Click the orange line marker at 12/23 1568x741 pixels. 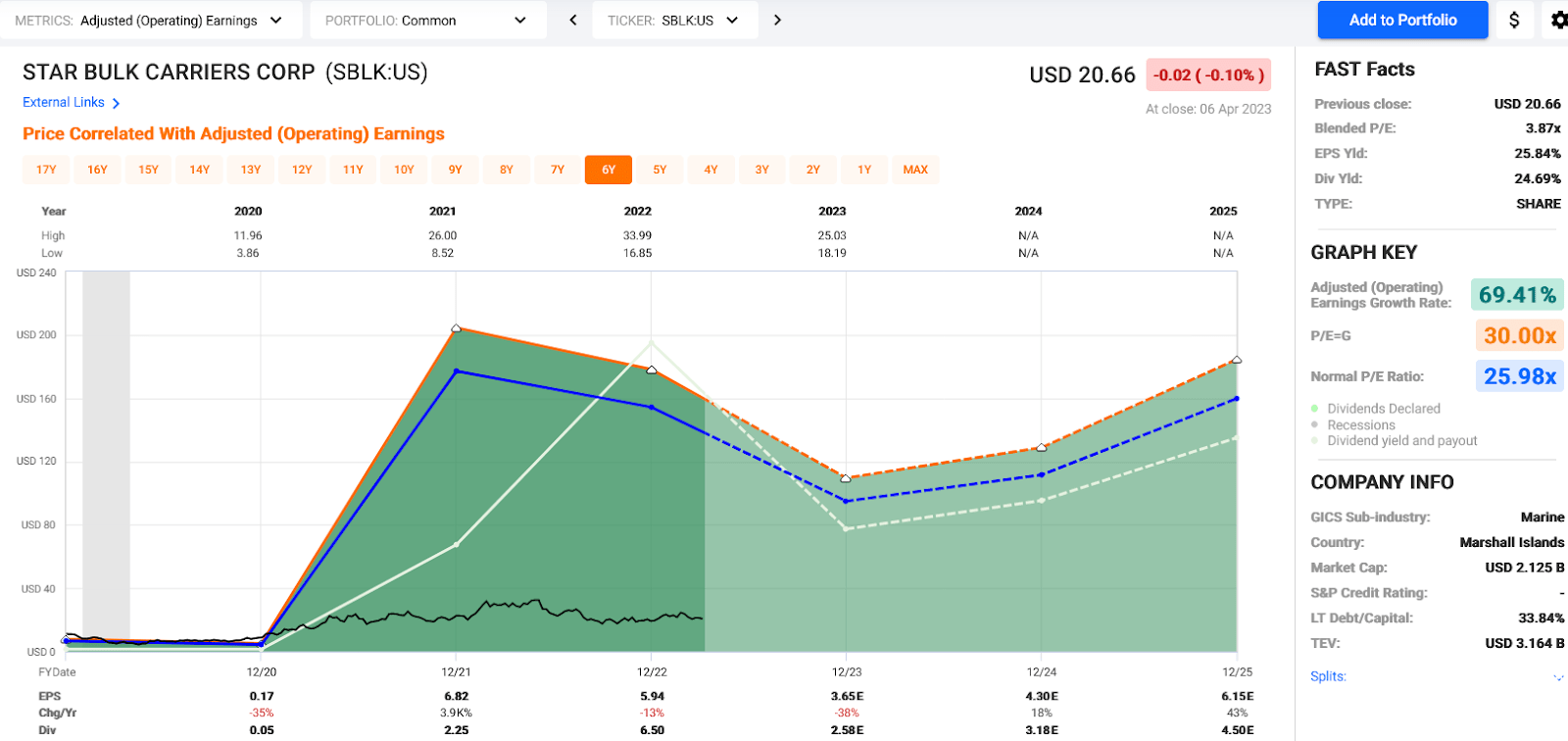[x=846, y=478]
